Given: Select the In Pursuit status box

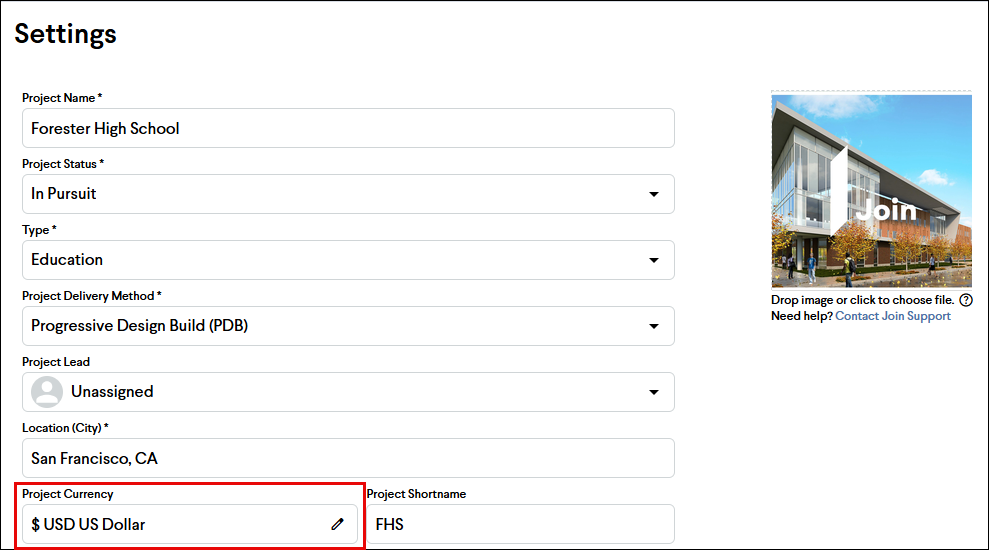Looking at the screenshot, I should [348, 194].
